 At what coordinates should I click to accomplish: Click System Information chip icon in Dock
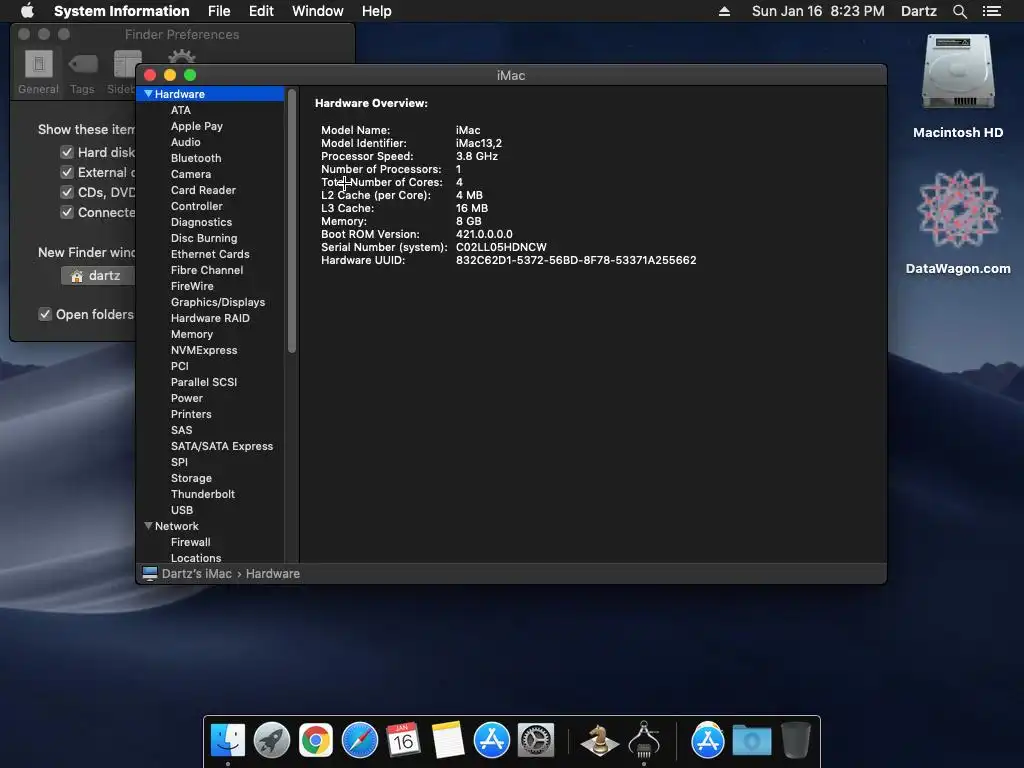(x=644, y=739)
